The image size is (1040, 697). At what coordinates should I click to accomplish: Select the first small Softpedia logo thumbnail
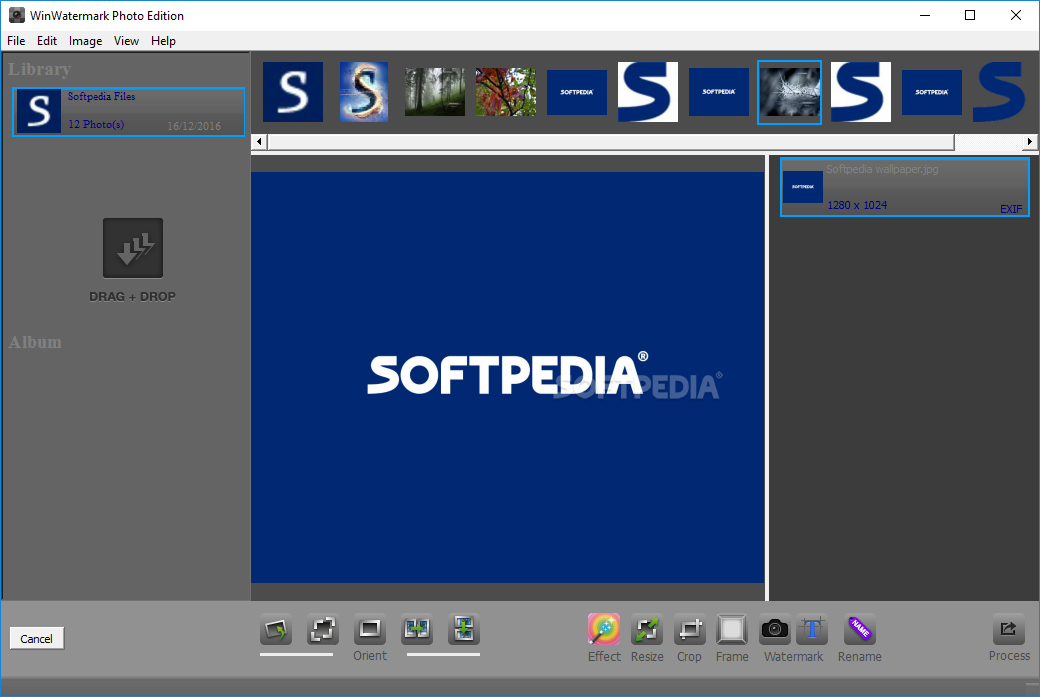tap(576, 92)
